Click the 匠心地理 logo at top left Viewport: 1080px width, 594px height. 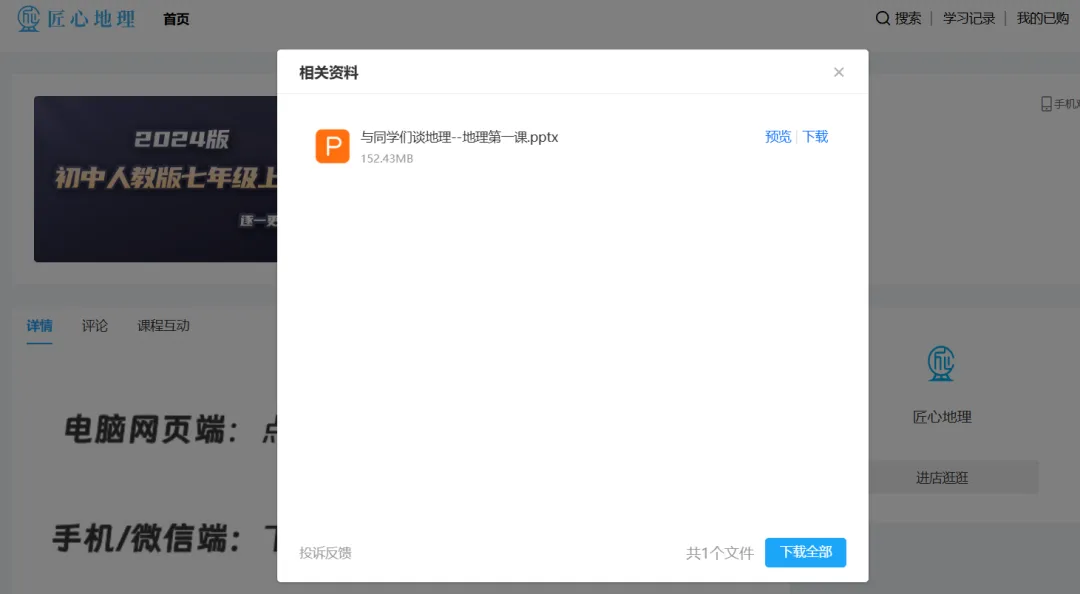[x=75, y=19]
